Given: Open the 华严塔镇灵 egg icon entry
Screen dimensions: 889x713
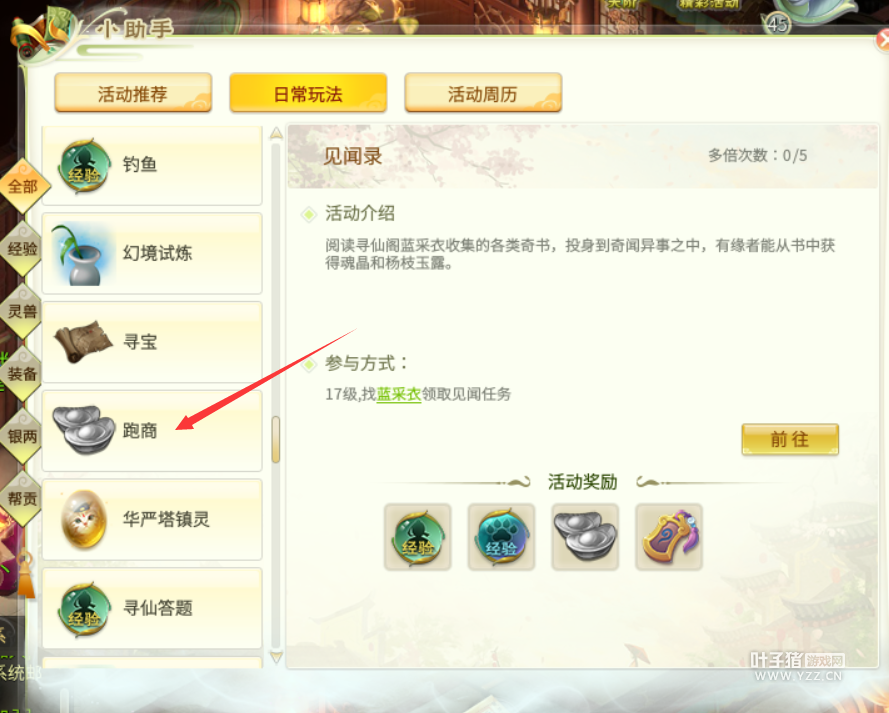Looking at the screenshot, I should click(x=84, y=519).
